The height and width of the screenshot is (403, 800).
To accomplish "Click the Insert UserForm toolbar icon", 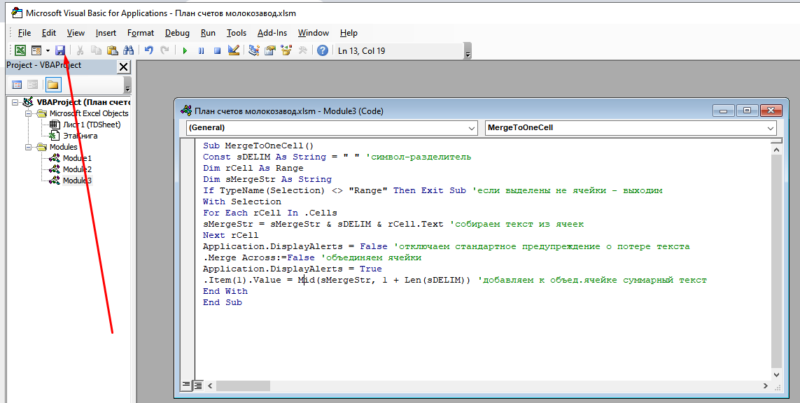I will click(x=36, y=51).
